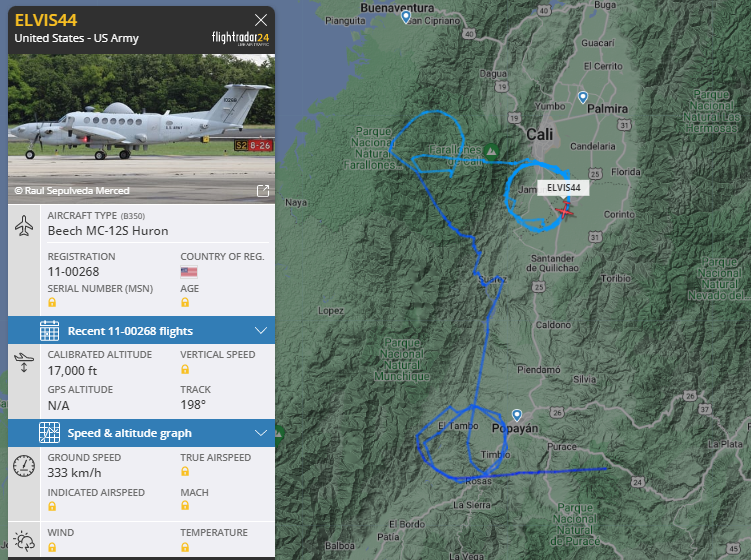Click the MC-12S Huron aircraft photo
Screen dimensions: 751x560
(x=142, y=129)
